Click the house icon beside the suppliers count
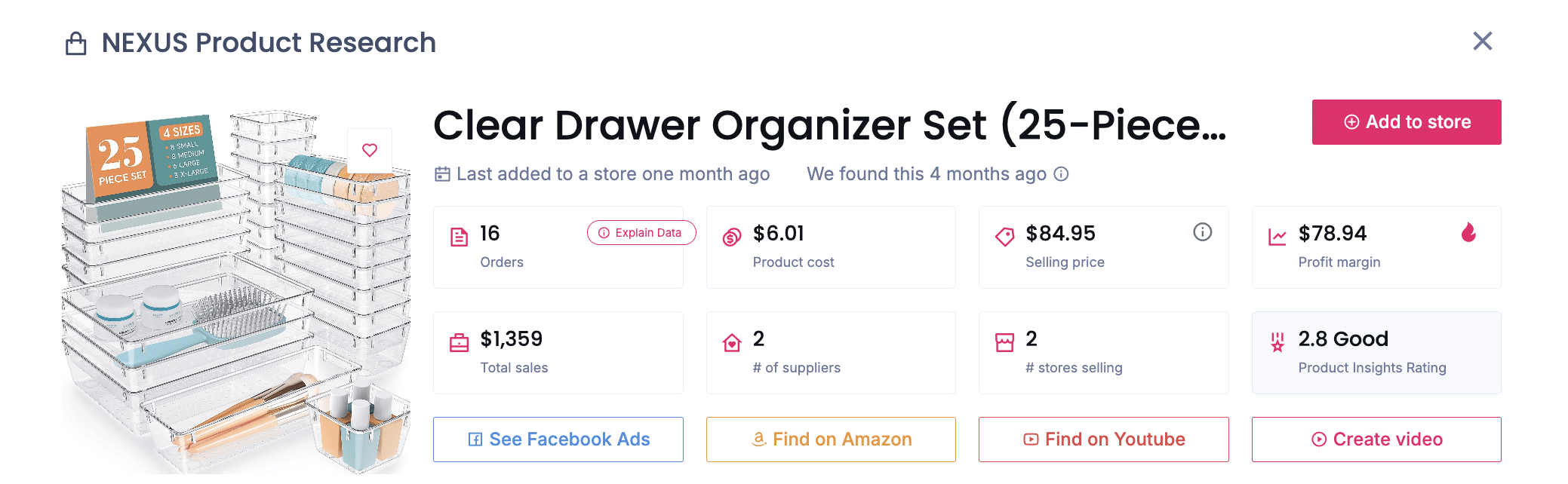The height and width of the screenshot is (484, 1568). point(732,341)
